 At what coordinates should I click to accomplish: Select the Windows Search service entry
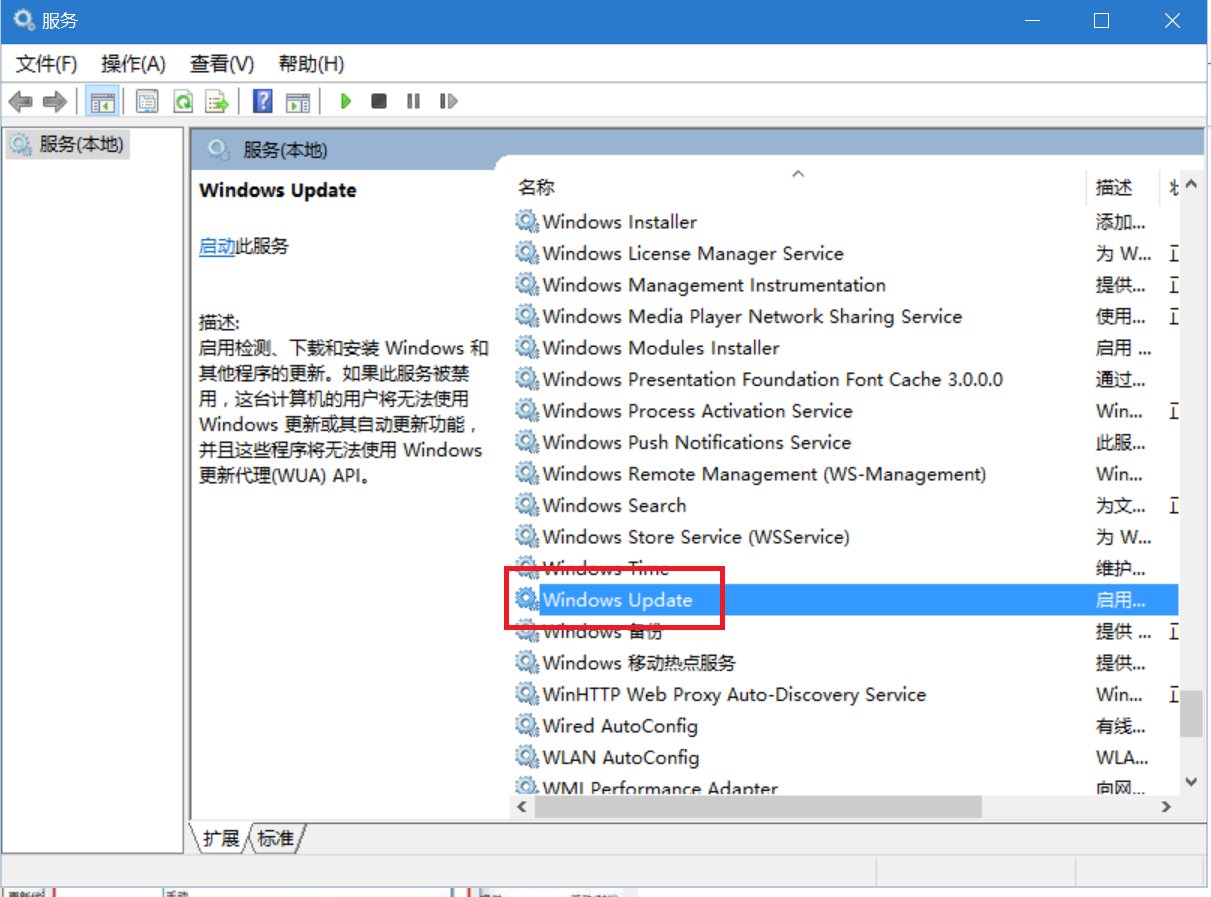tap(615, 505)
